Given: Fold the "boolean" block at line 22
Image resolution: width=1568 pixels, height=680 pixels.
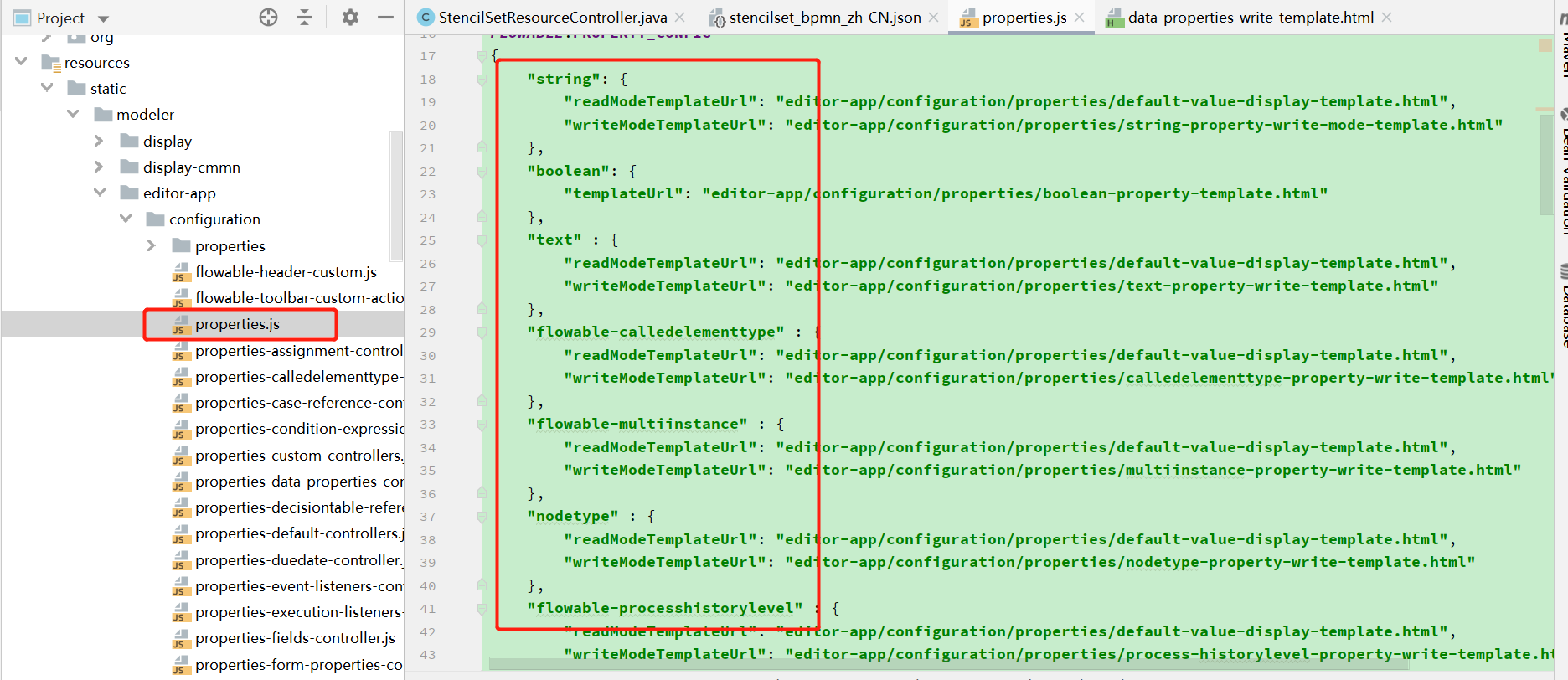Looking at the screenshot, I should click(x=482, y=172).
